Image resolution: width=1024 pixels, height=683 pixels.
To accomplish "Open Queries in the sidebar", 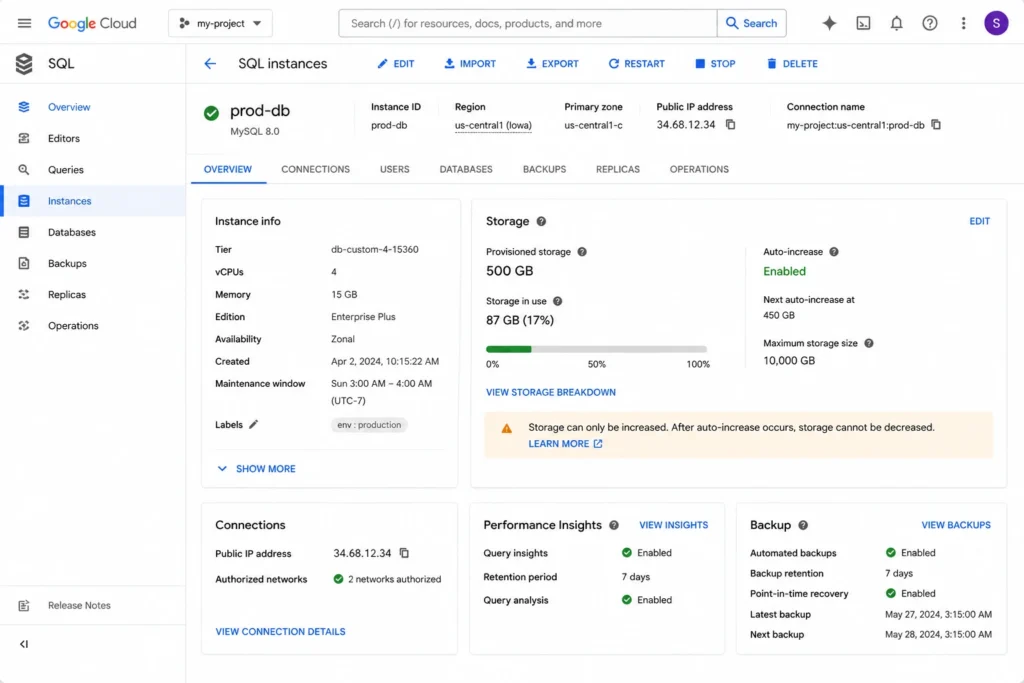I will click(93, 170).
